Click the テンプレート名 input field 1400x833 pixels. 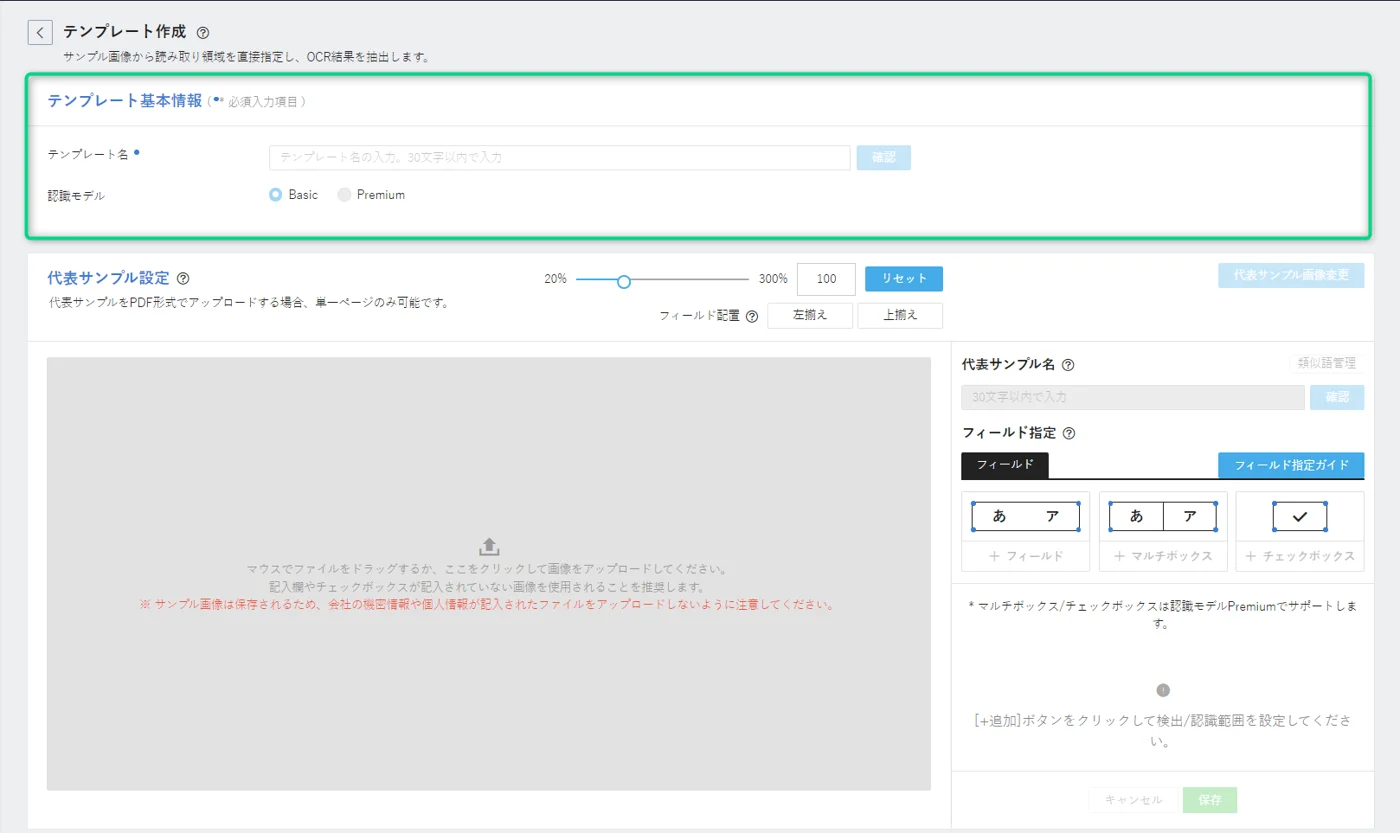point(559,158)
